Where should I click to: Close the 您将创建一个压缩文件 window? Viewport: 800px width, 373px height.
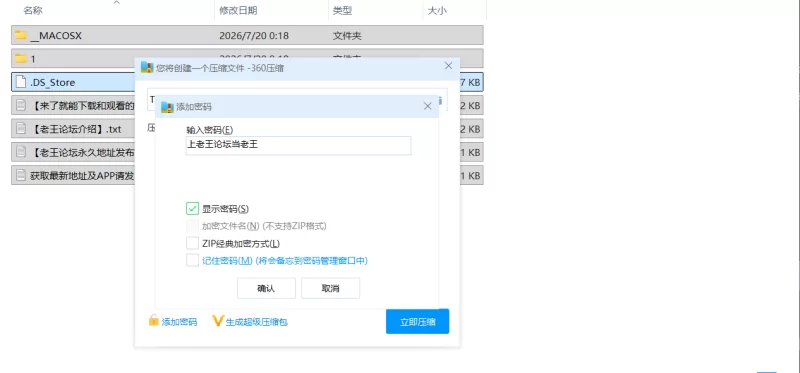pyautogui.click(x=448, y=66)
